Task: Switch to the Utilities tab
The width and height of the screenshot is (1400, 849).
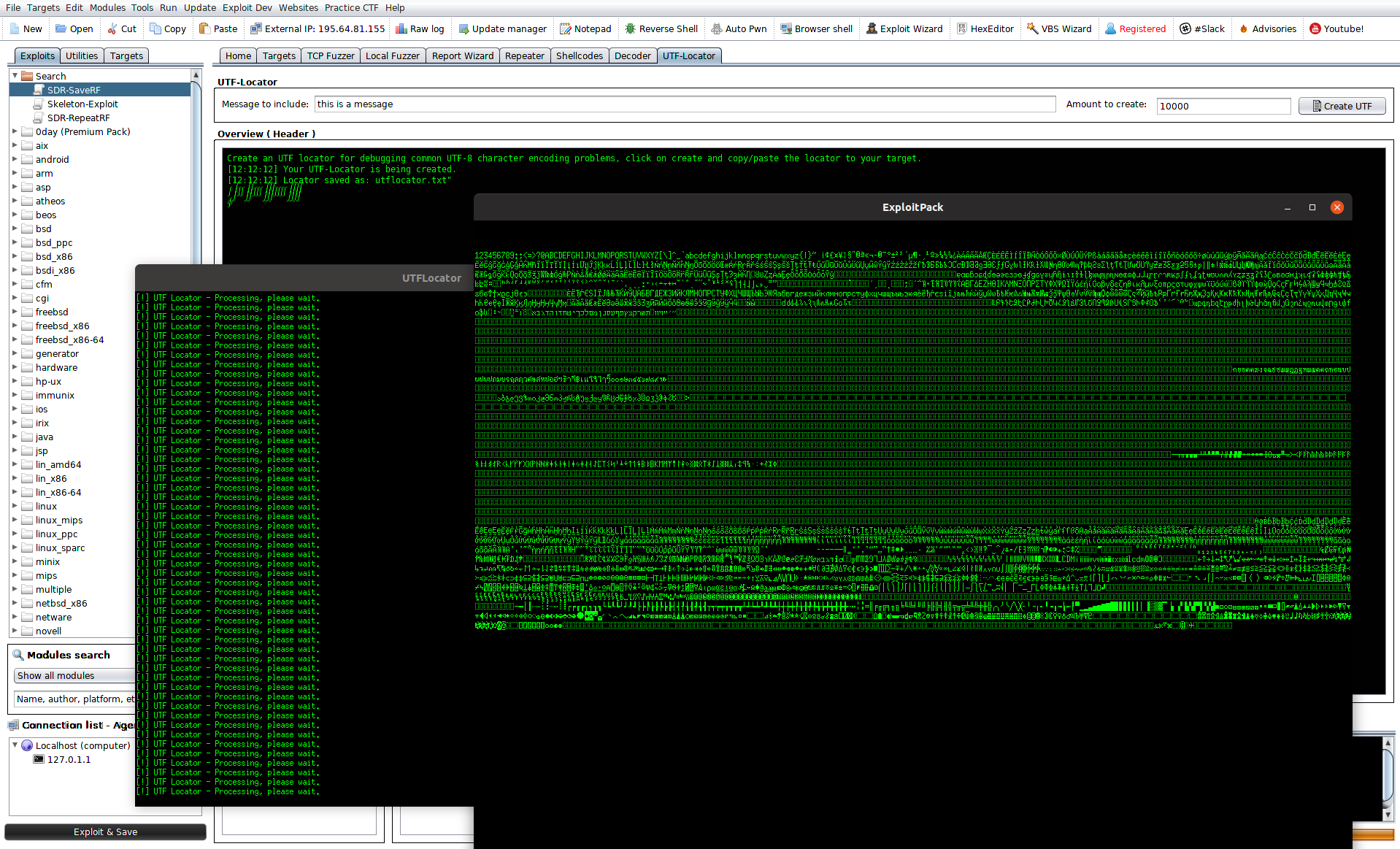Action: (82, 56)
